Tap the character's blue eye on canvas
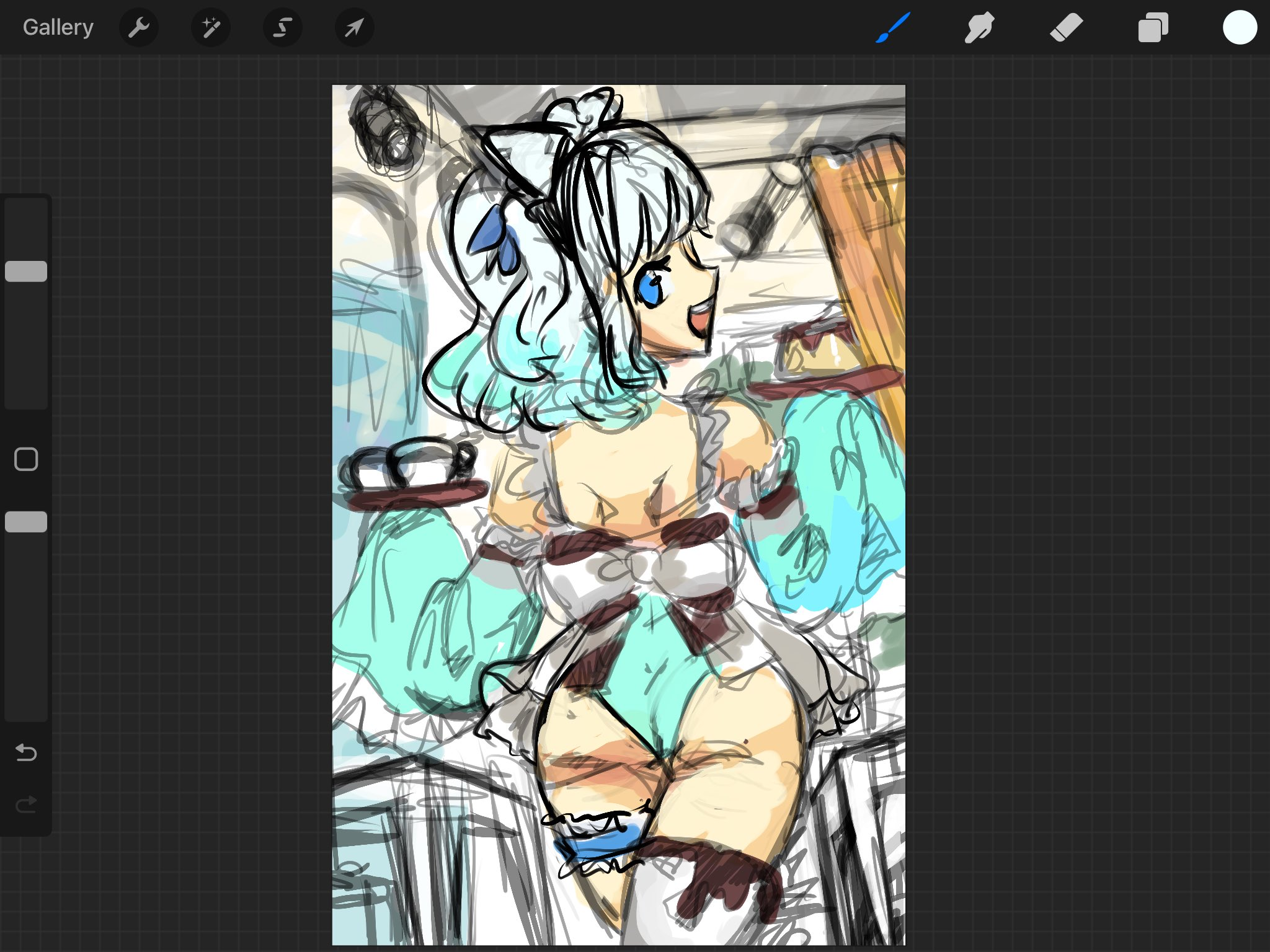The image size is (1270, 952). 650,289
